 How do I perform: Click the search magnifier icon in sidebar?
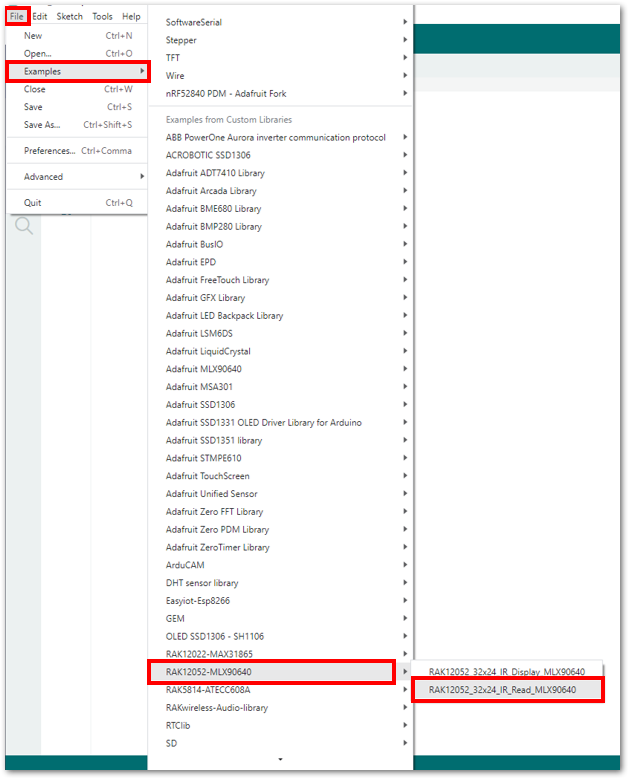23,226
